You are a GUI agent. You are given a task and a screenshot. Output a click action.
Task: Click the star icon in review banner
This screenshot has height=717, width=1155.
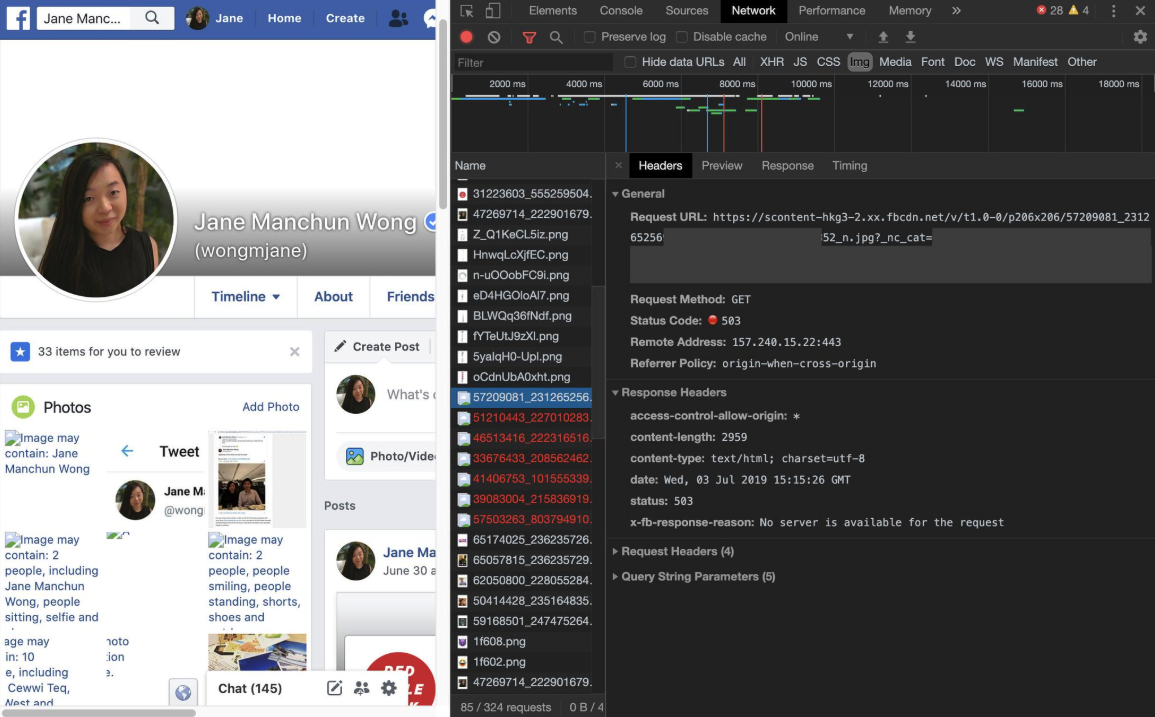click(20, 351)
